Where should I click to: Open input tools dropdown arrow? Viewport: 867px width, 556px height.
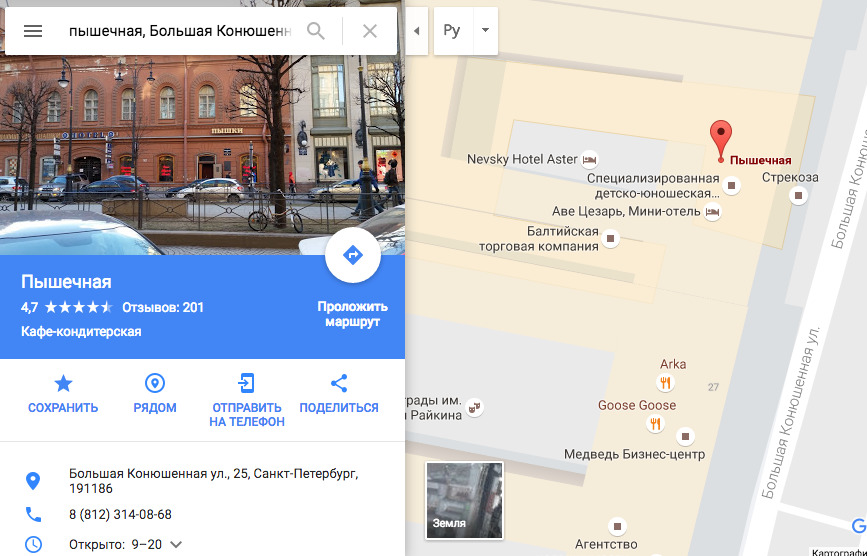[485, 30]
